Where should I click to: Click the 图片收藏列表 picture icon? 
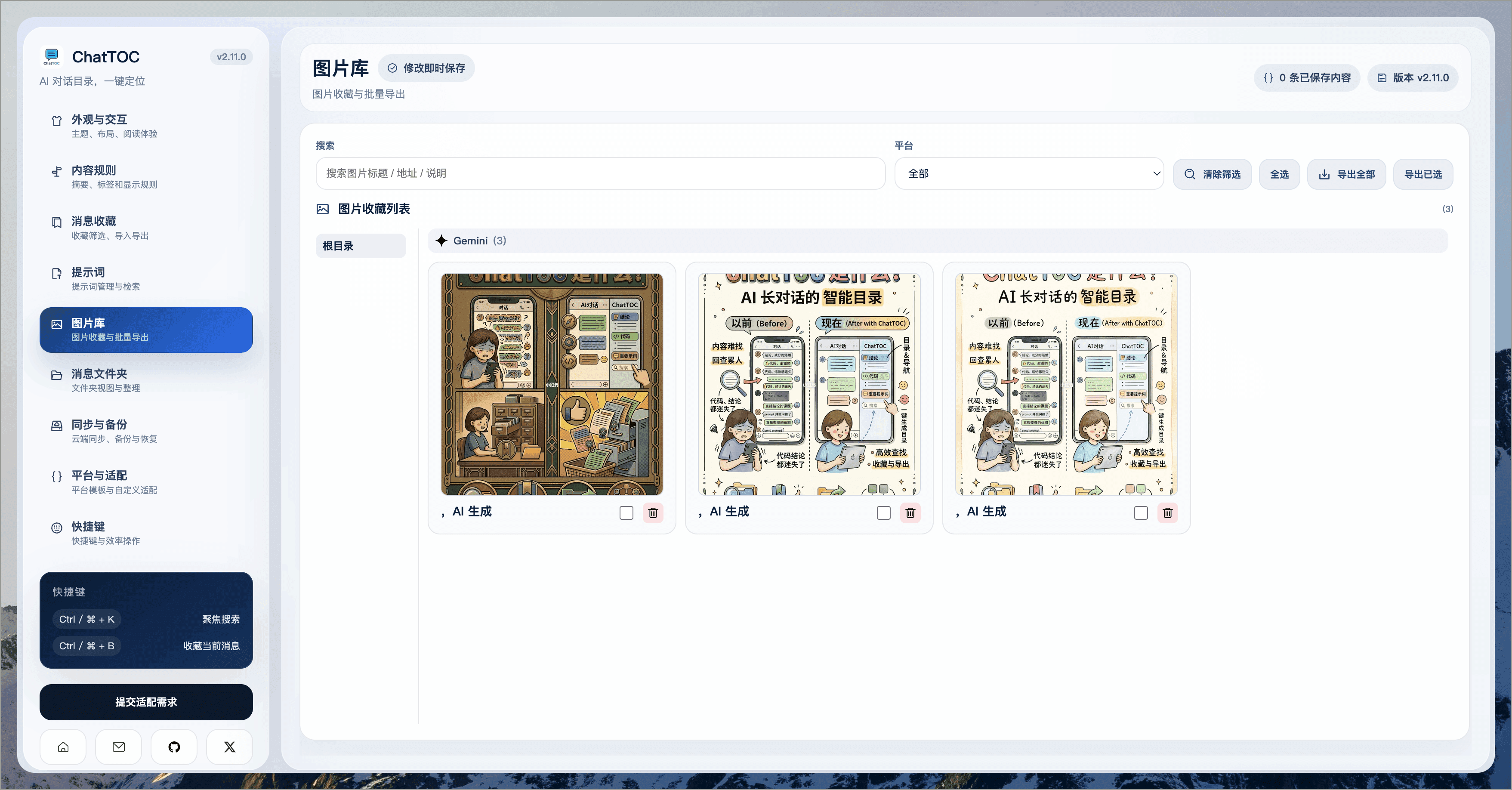point(323,209)
